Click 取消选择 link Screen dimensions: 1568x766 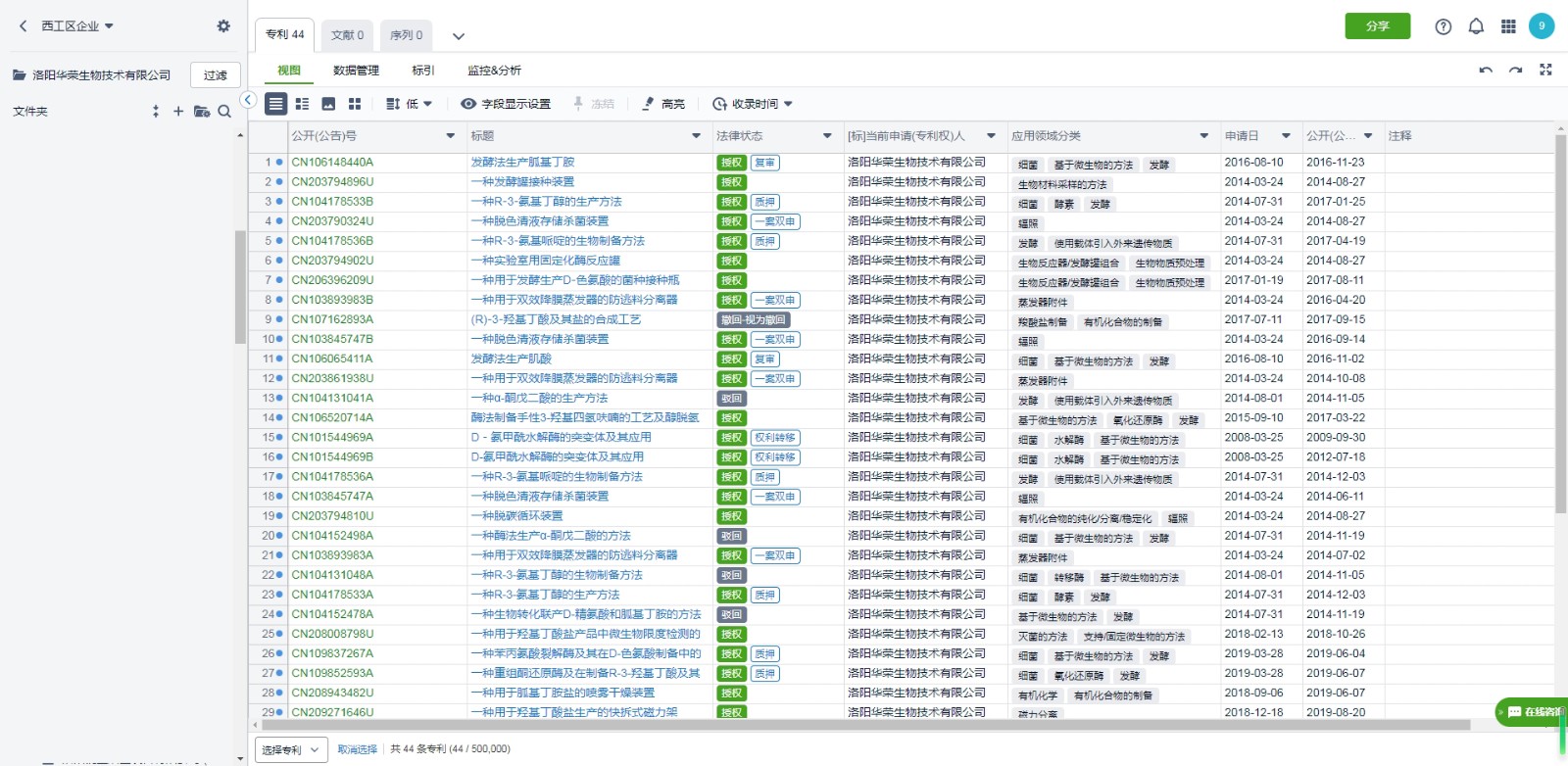point(358,749)
